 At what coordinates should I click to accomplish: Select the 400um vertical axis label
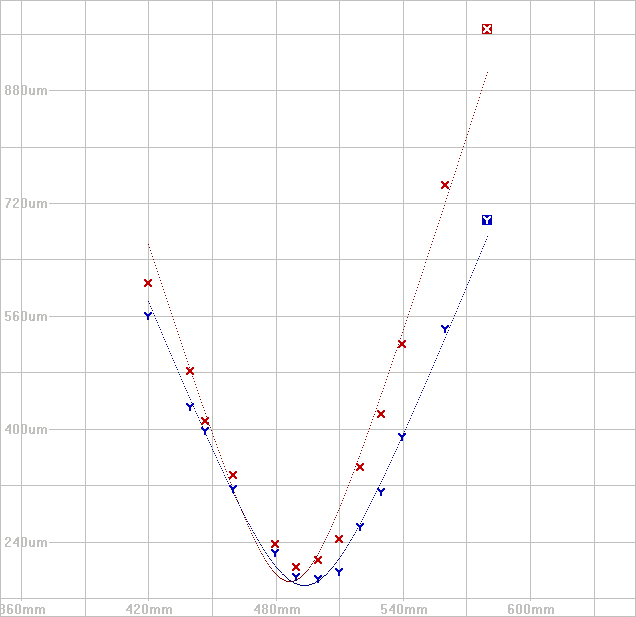click(26, 429)
